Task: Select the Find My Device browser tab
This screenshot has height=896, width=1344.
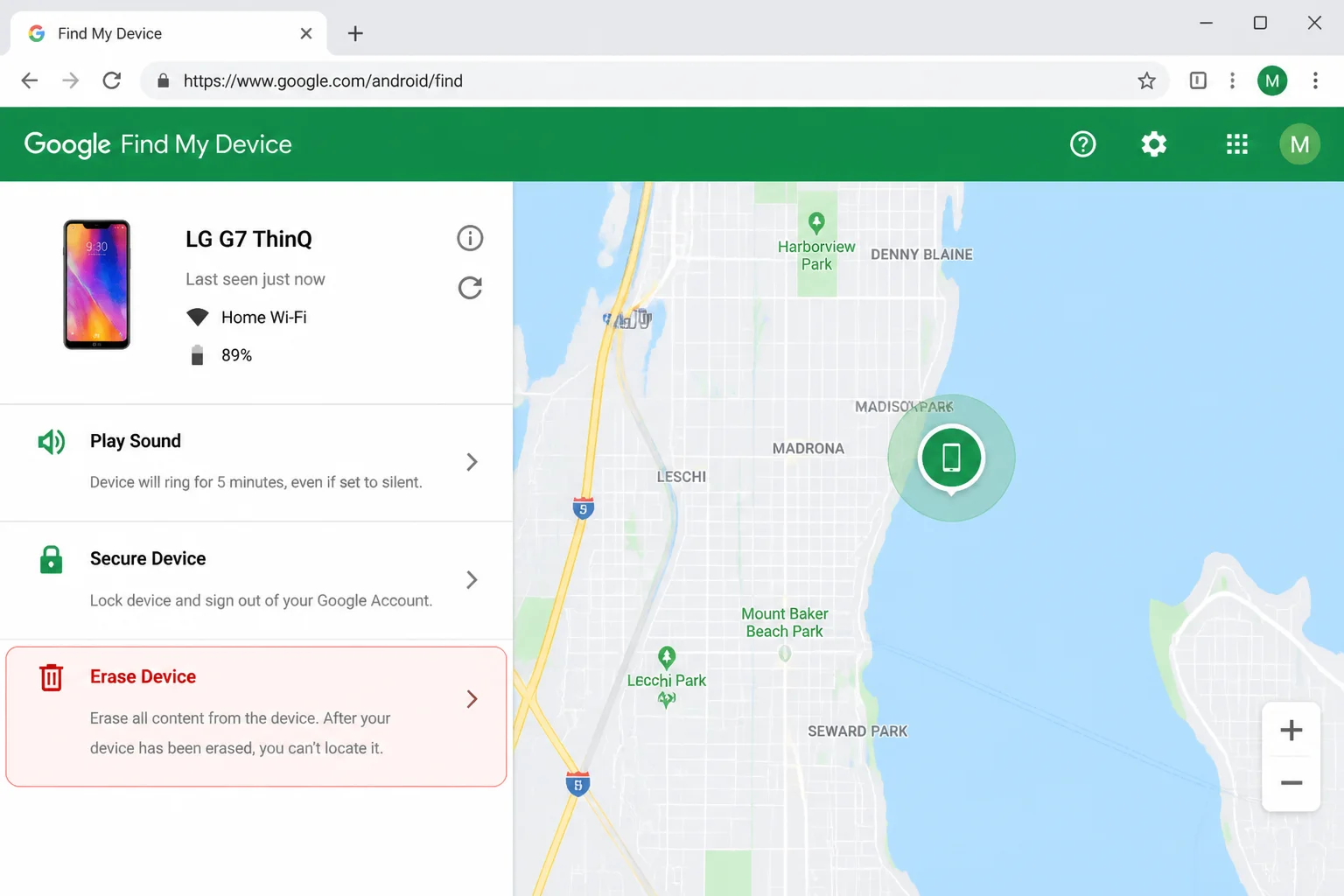Action: [x=169, y=33]
